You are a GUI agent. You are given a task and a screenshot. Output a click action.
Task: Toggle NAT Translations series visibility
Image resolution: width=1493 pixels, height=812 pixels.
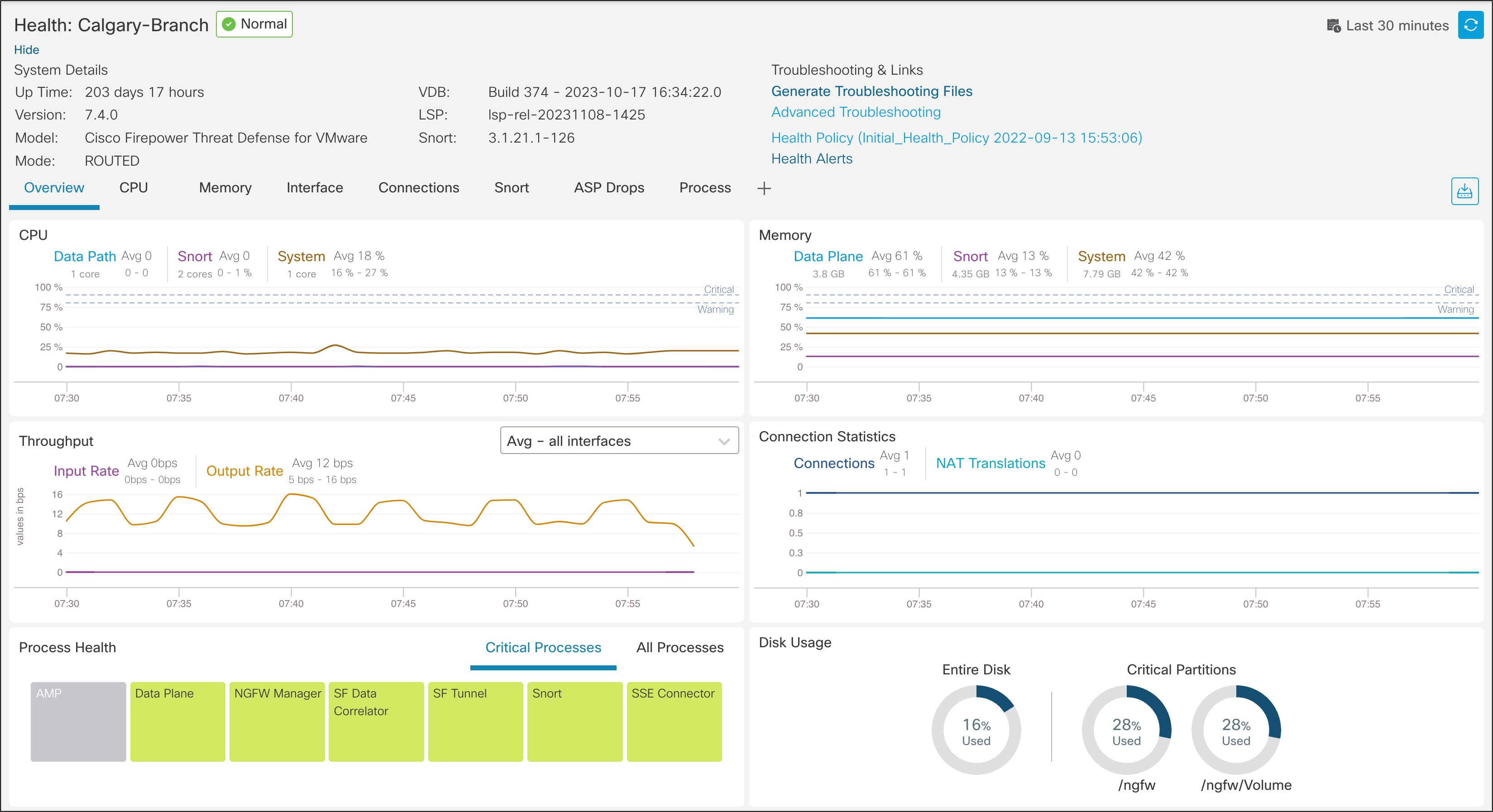pyautogui.click(x=990, y=463)
